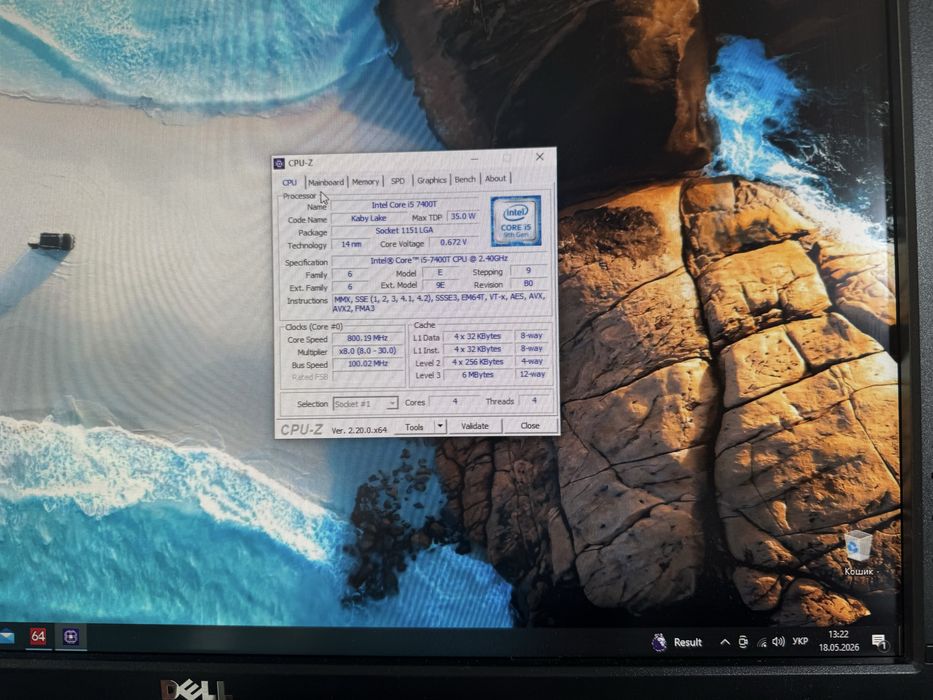
Task: Select the SPD tab
Action: click(x=397, y=180)
